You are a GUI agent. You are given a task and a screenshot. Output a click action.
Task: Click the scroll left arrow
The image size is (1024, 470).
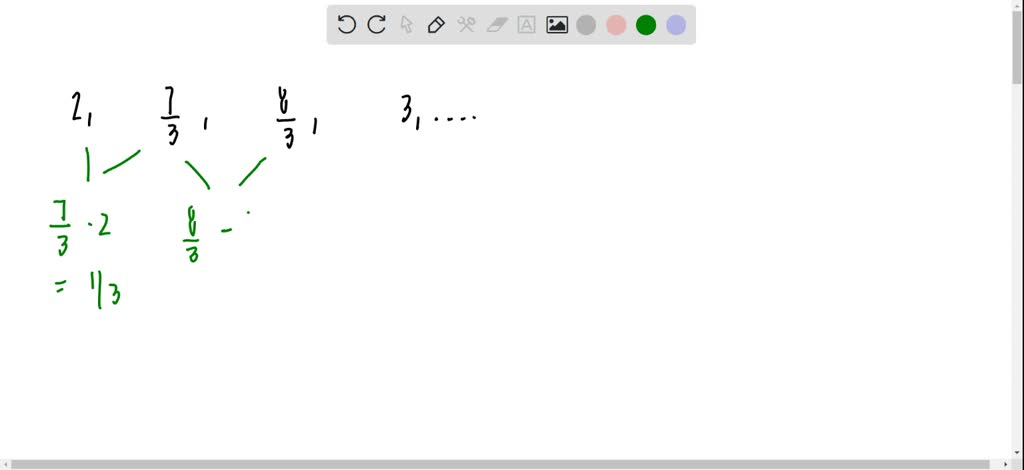point(5,464)
